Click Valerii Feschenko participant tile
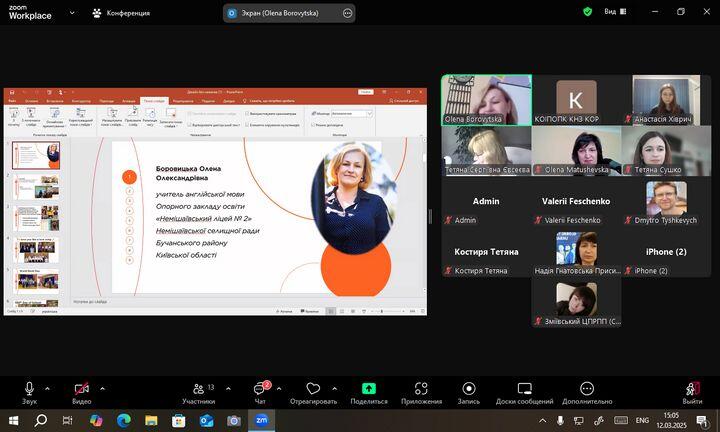Screen dimensions: 720x432 (576, 201)
